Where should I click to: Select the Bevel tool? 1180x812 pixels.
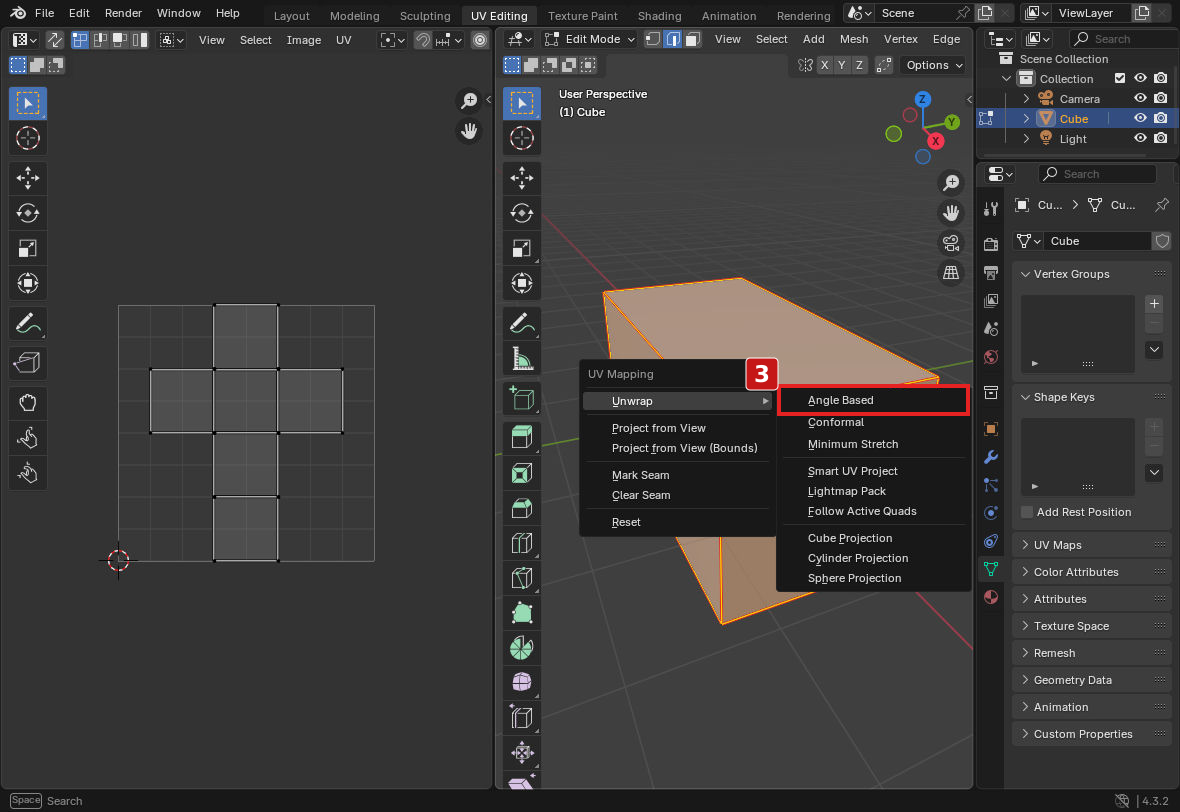(x=522, y=508)
